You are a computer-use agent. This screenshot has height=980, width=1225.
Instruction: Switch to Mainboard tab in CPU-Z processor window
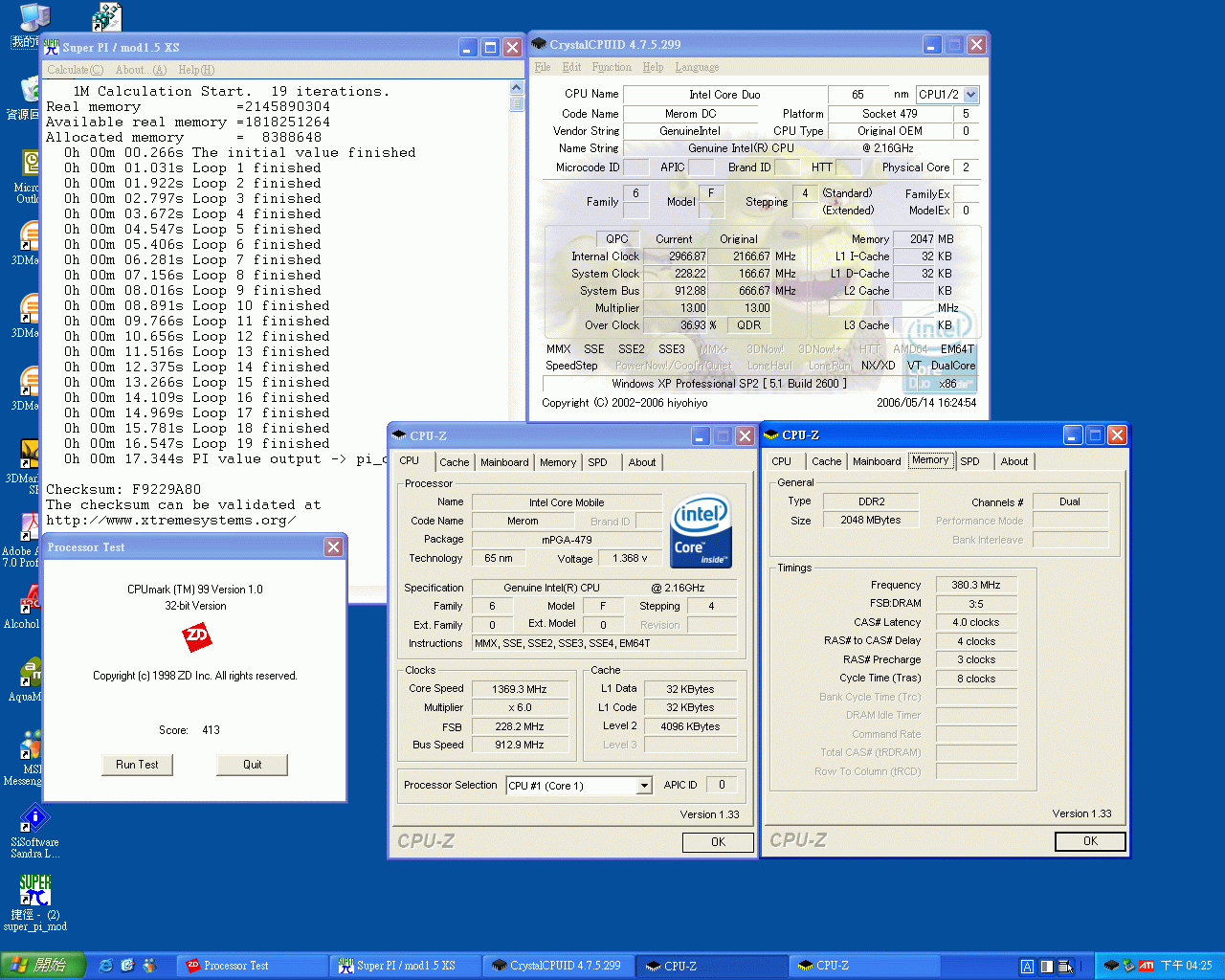pyautogui.click(x=504, y=462)
